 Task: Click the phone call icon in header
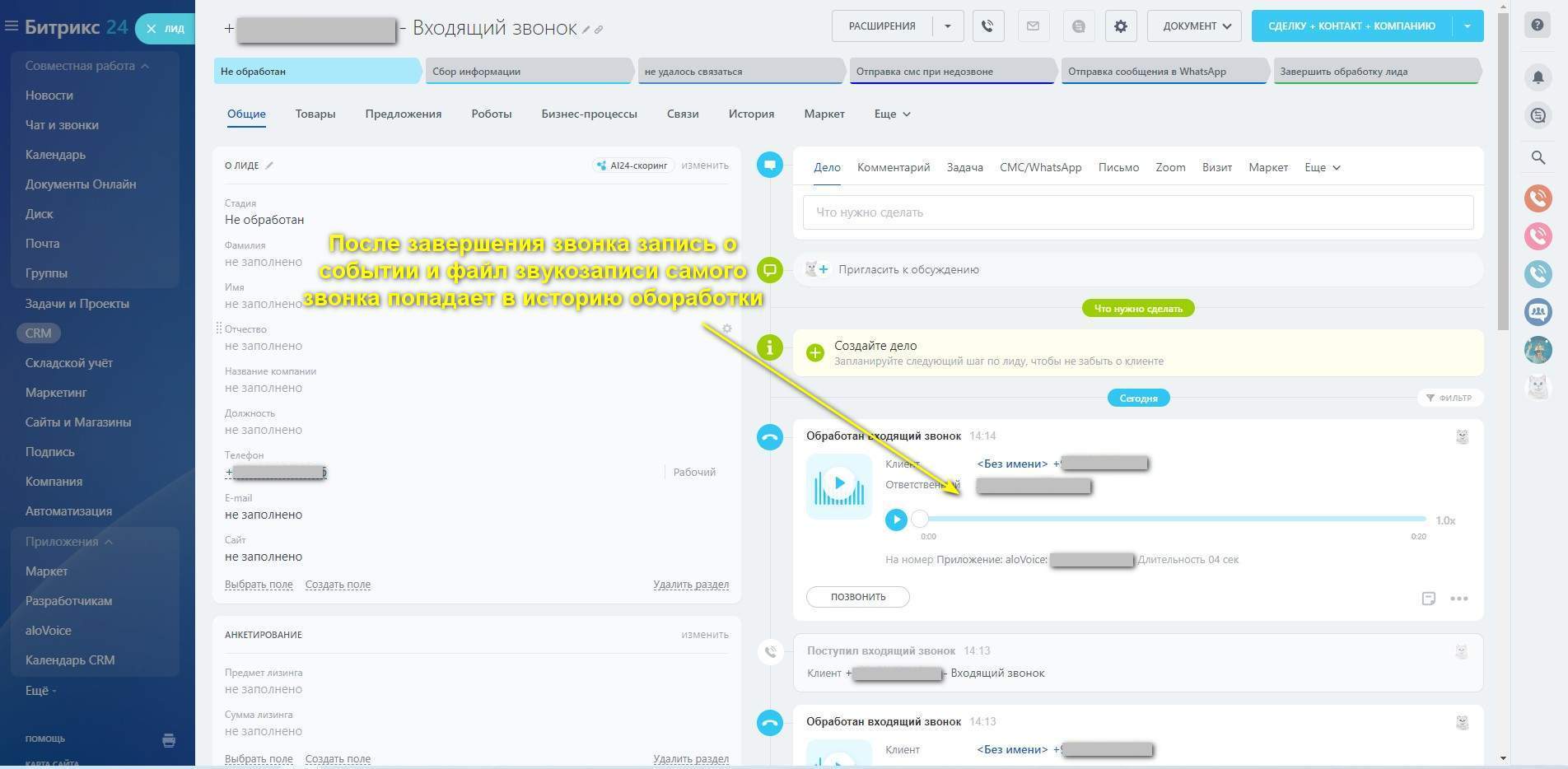(987, 26)
